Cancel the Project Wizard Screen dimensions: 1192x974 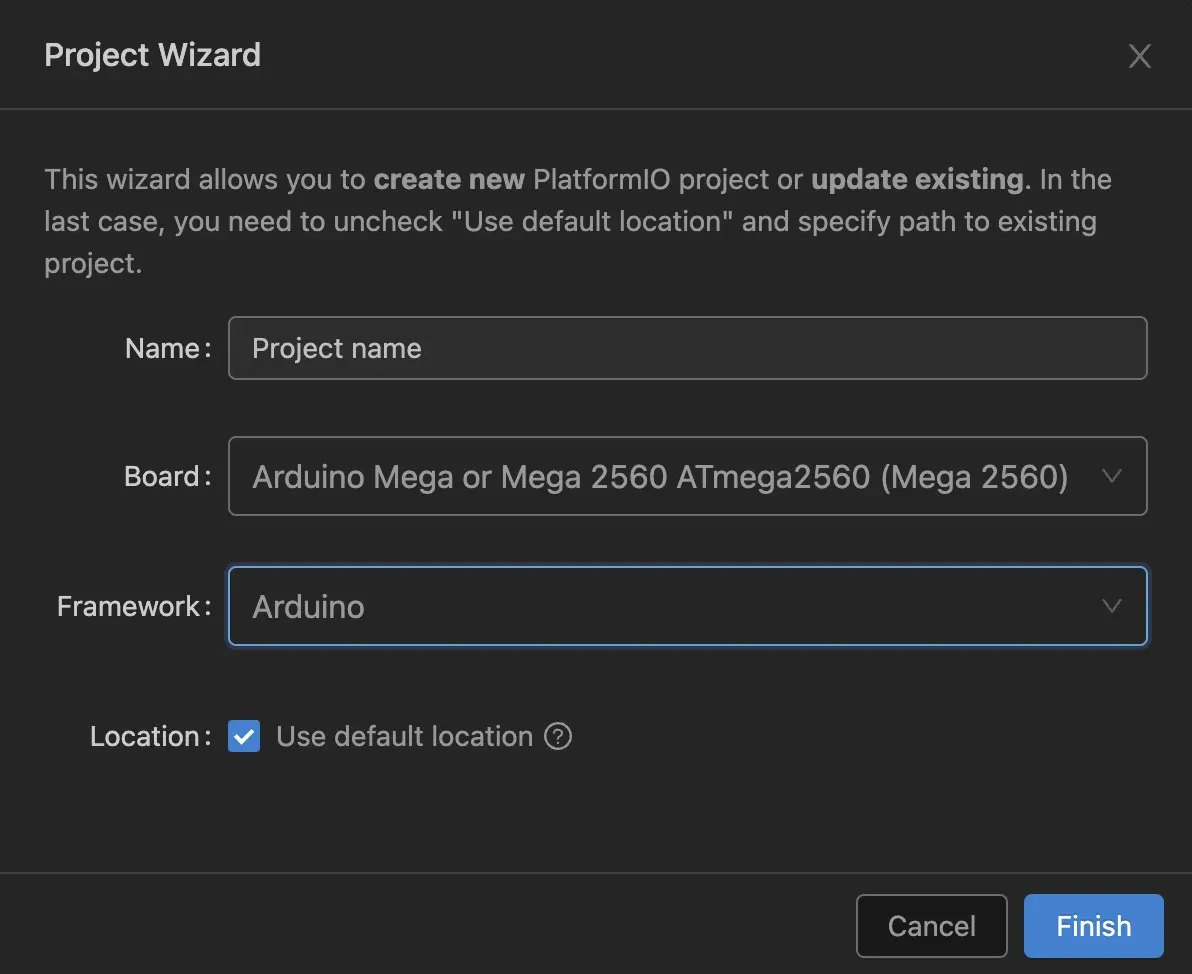pos(931,926)
